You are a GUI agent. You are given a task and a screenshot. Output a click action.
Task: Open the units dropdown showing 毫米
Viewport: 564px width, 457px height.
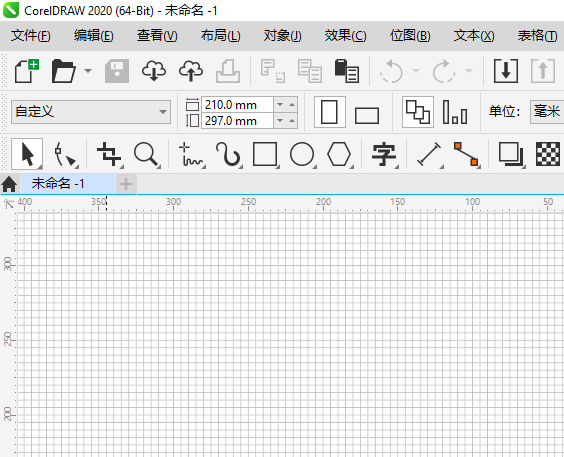coord(547,112)
